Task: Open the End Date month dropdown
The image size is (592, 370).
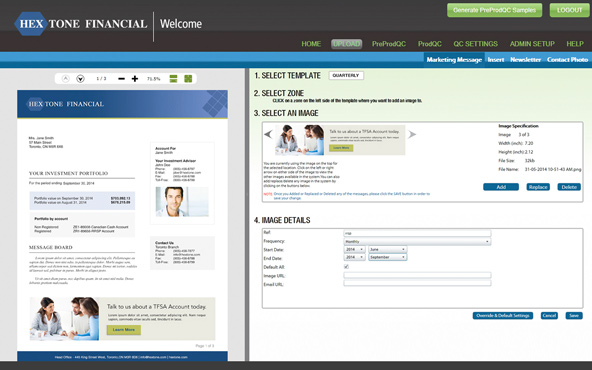Action: tap(387, 257)
